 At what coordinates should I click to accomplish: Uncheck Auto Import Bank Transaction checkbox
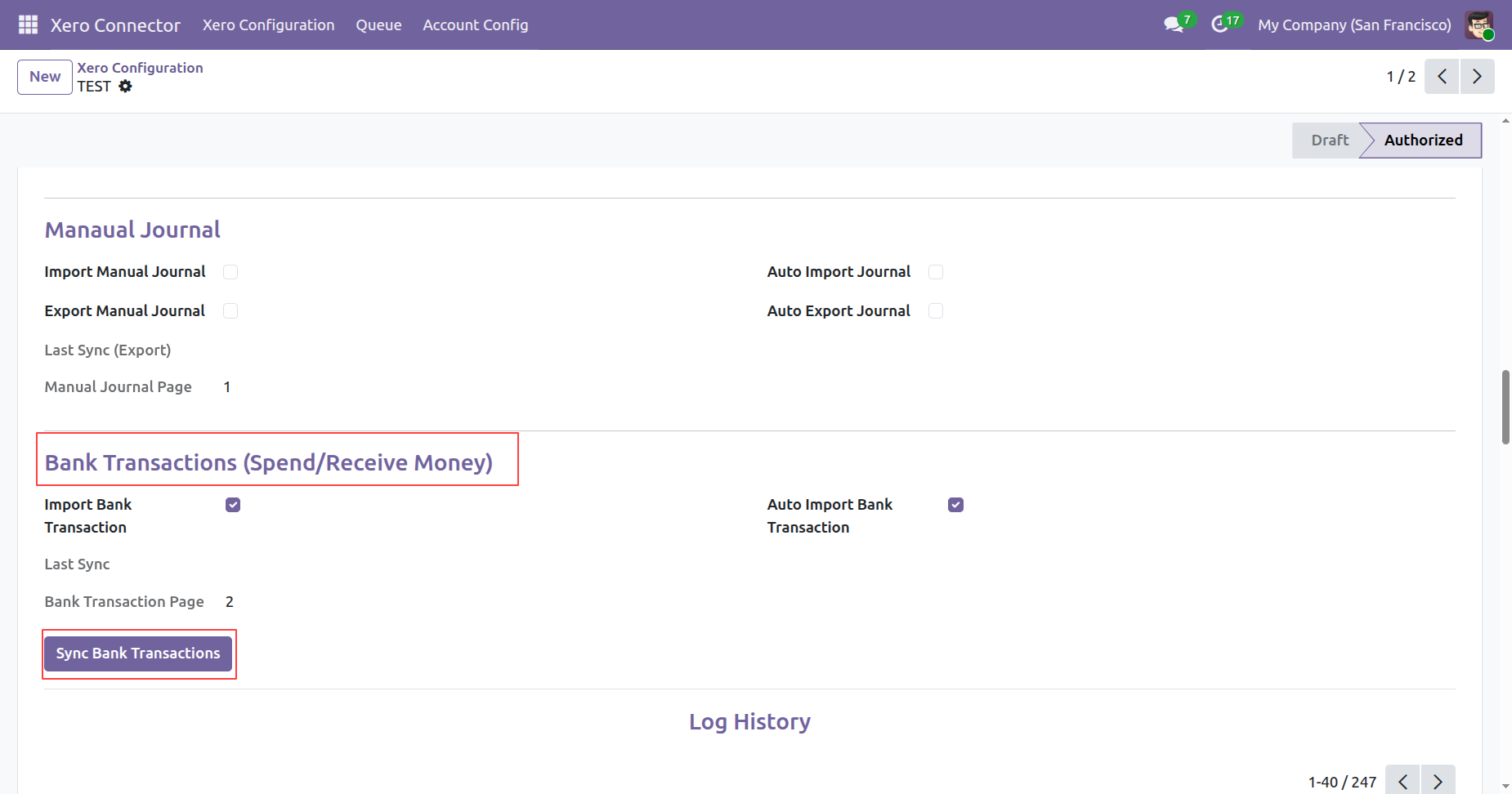tap(955, 505)
